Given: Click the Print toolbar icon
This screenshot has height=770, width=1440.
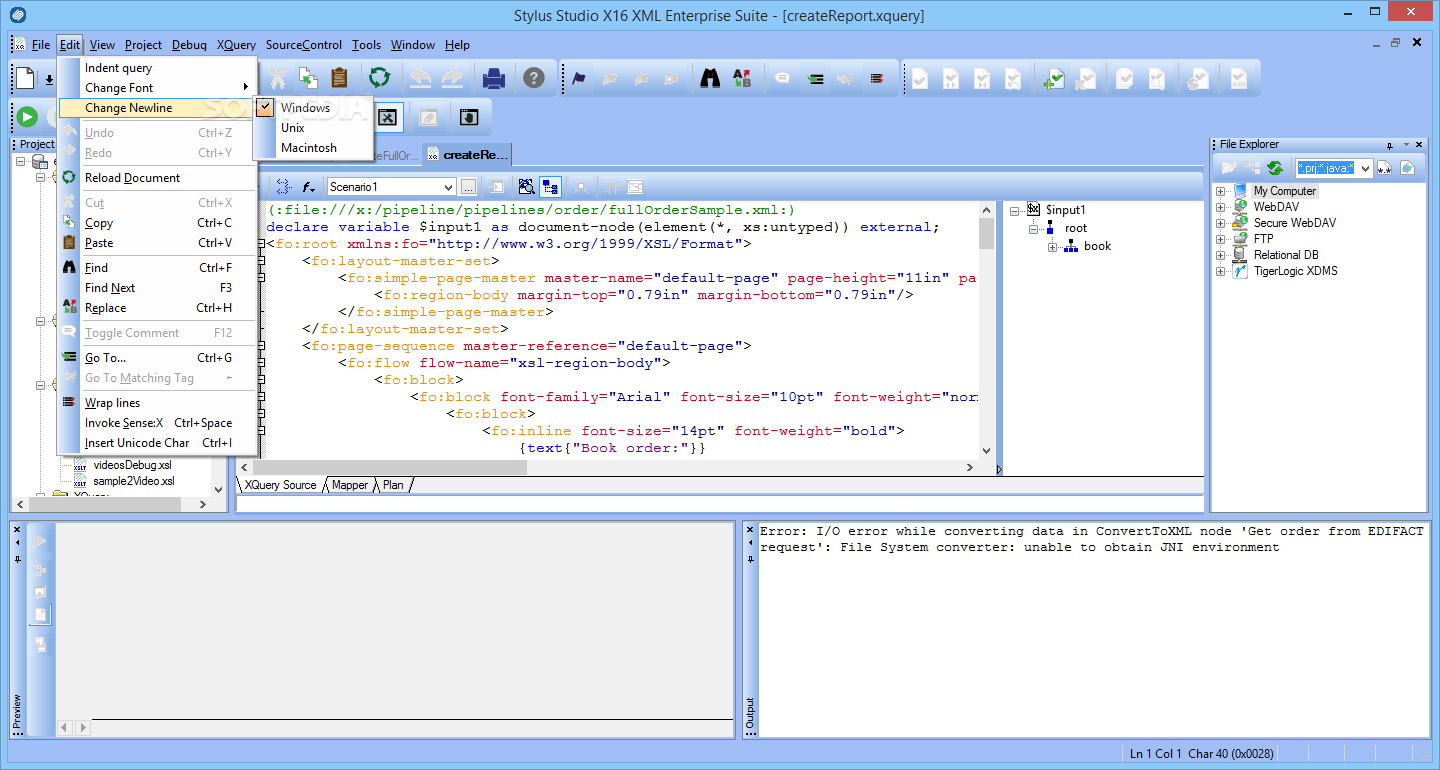Looking at the screenshot, I should coord(494,78).
